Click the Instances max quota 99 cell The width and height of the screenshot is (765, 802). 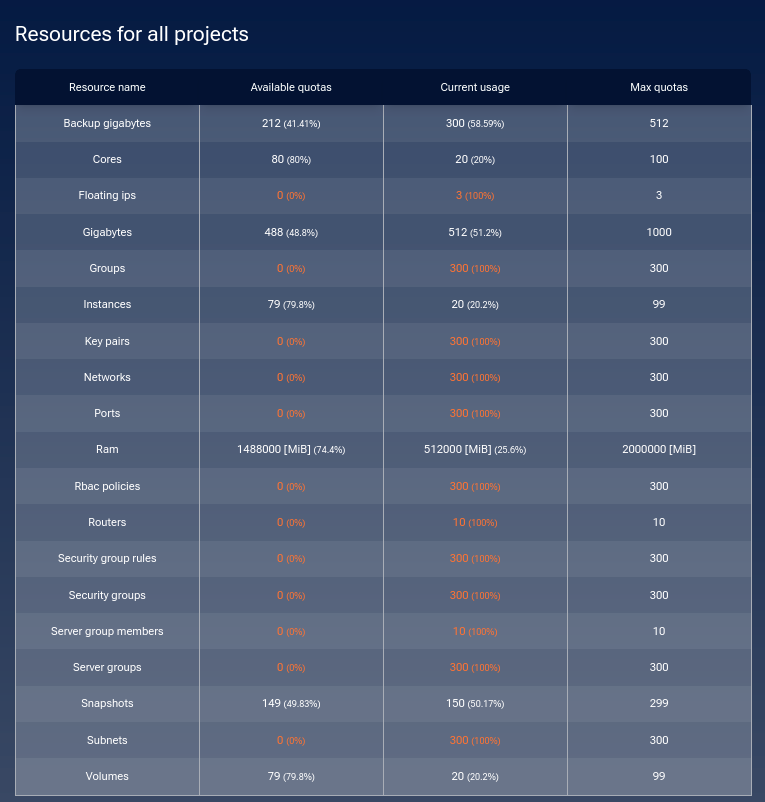coord(659,304)
